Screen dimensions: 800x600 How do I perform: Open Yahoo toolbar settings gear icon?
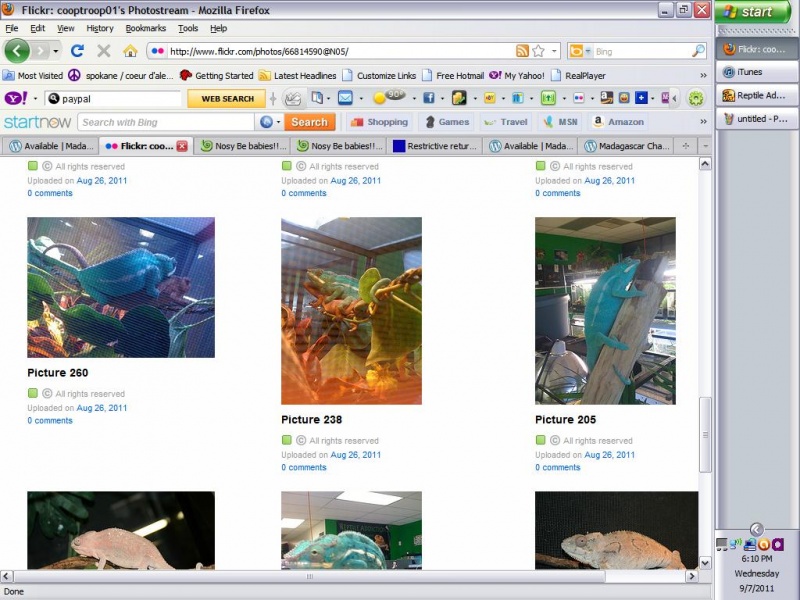(x=696, y=98)
